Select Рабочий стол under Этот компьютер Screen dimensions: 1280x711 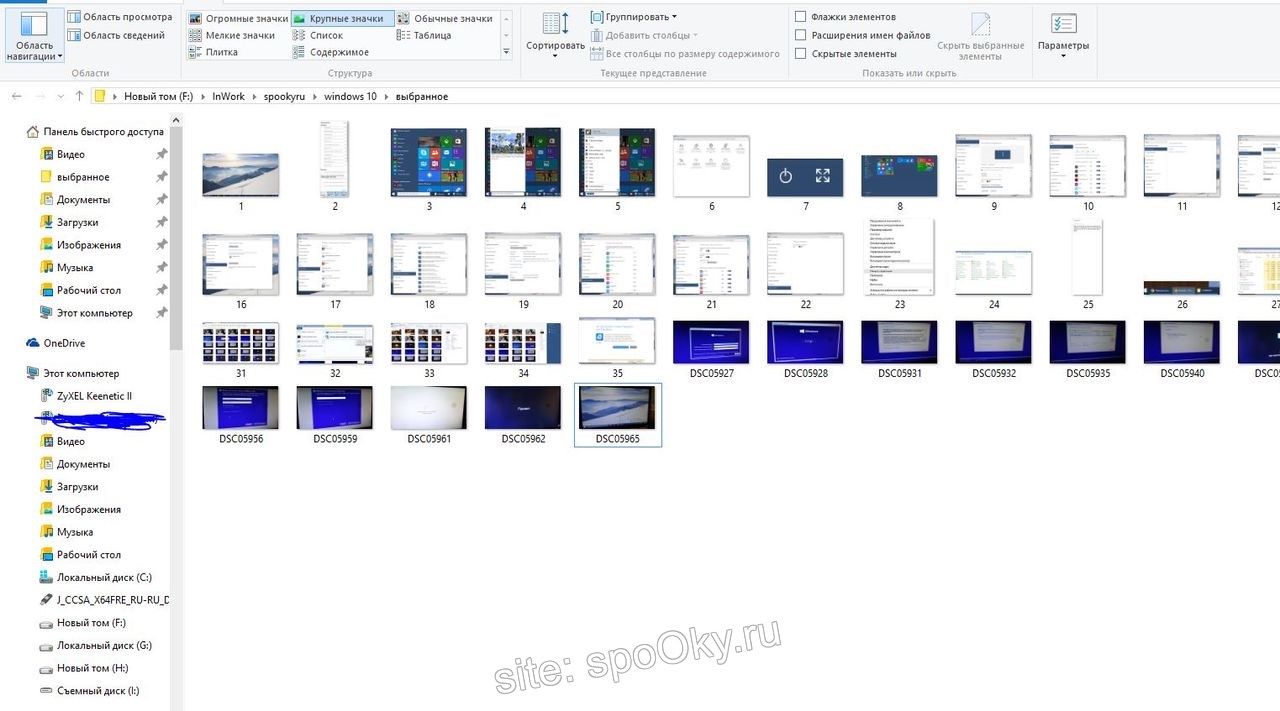(x=88, y=554)
